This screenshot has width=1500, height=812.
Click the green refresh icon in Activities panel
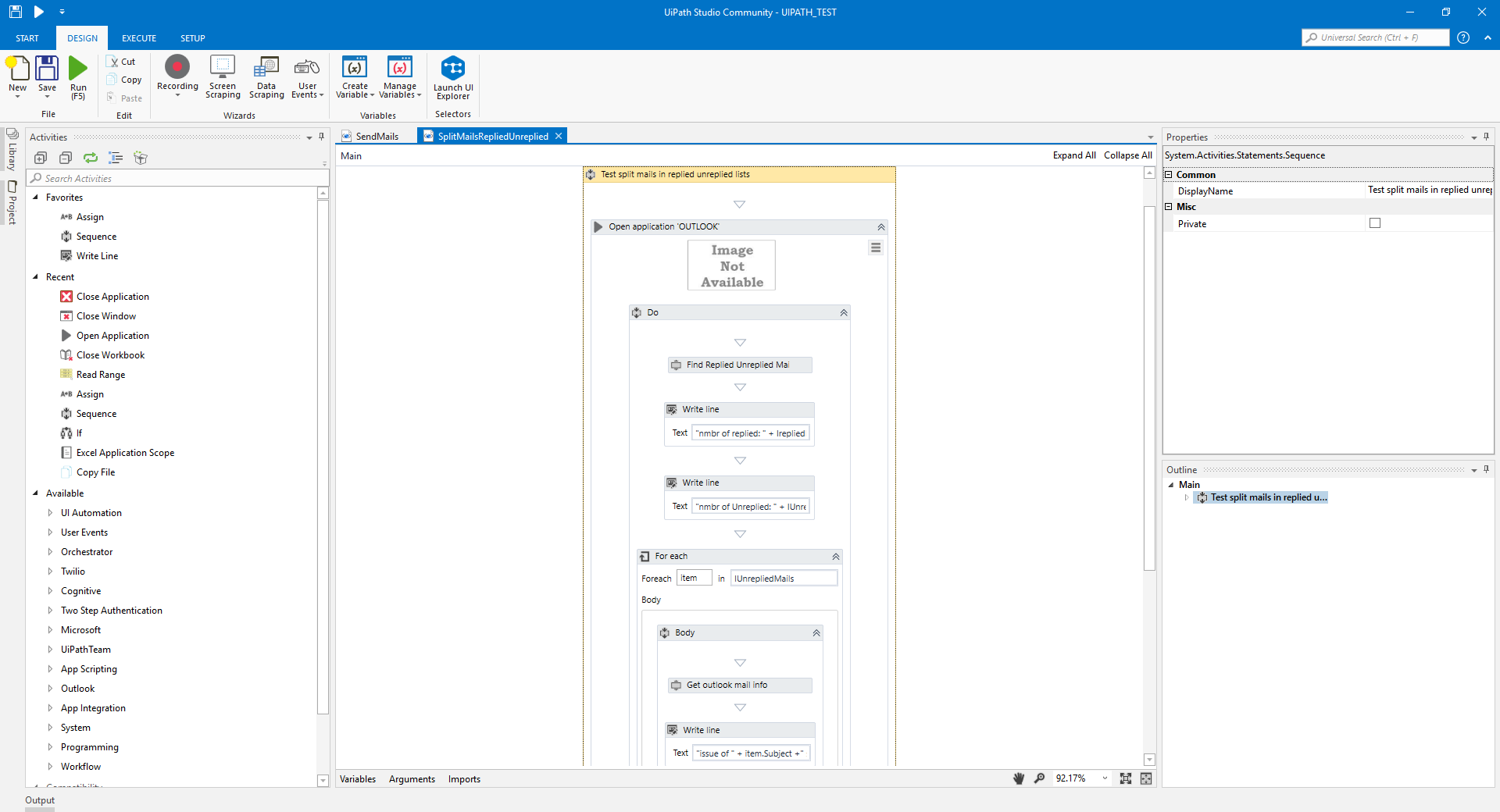point(91,158)
